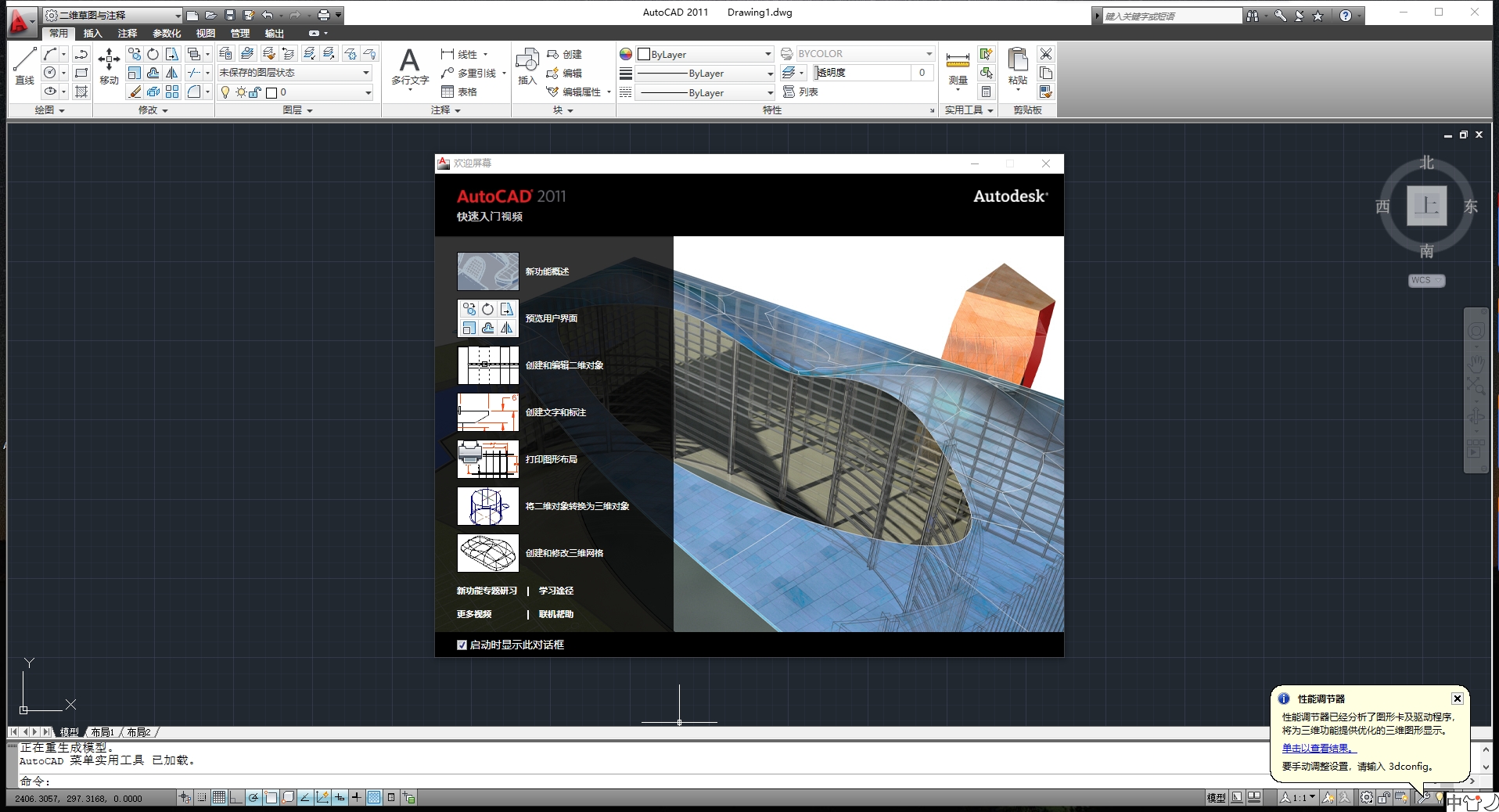The width and height of the screenshot is (1499, 812).
Task: Toggle the layer light bulb visibility icon
Action: pos(225,92)
